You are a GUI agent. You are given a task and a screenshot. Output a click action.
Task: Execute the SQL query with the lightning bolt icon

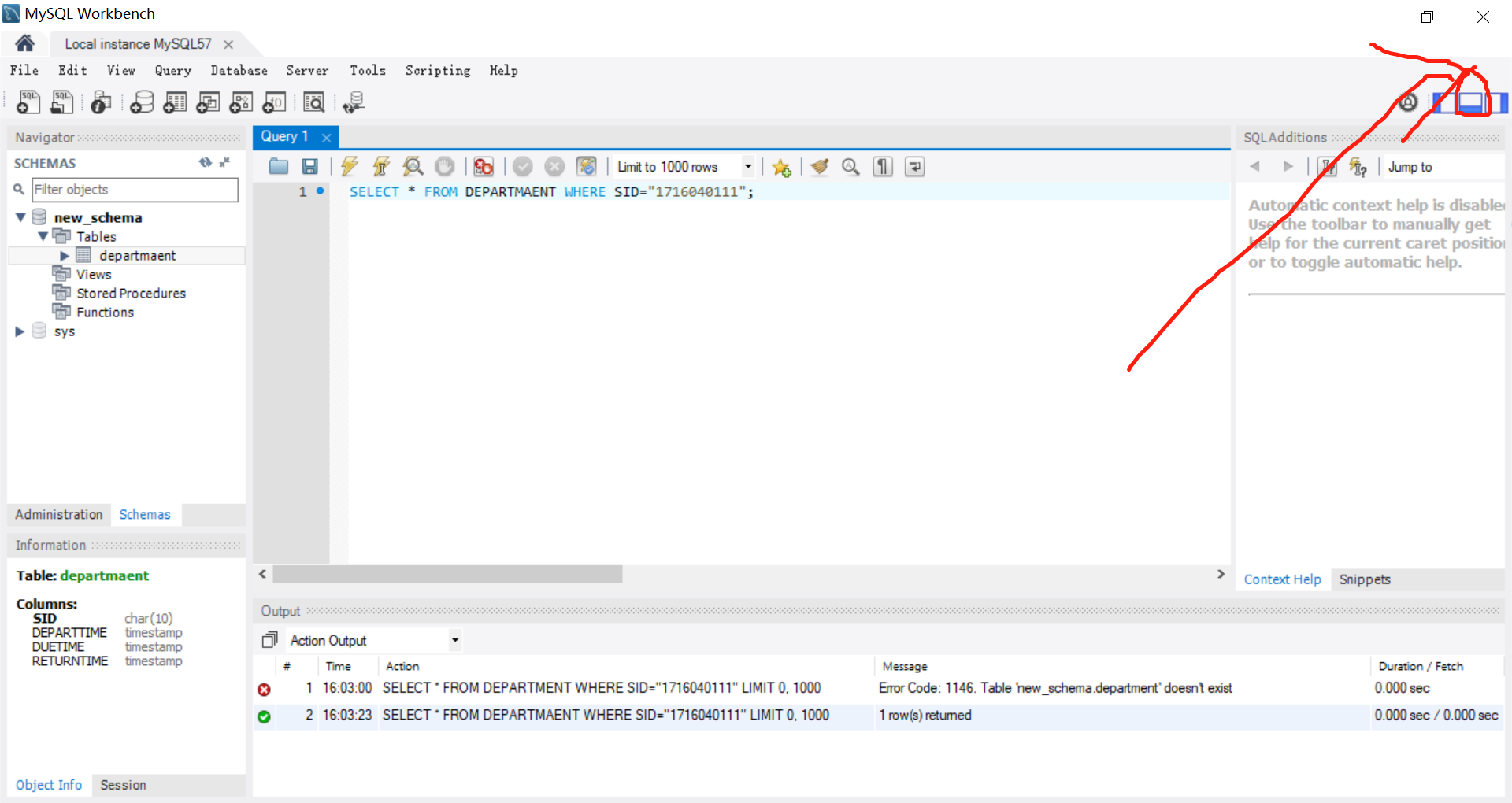349,166
